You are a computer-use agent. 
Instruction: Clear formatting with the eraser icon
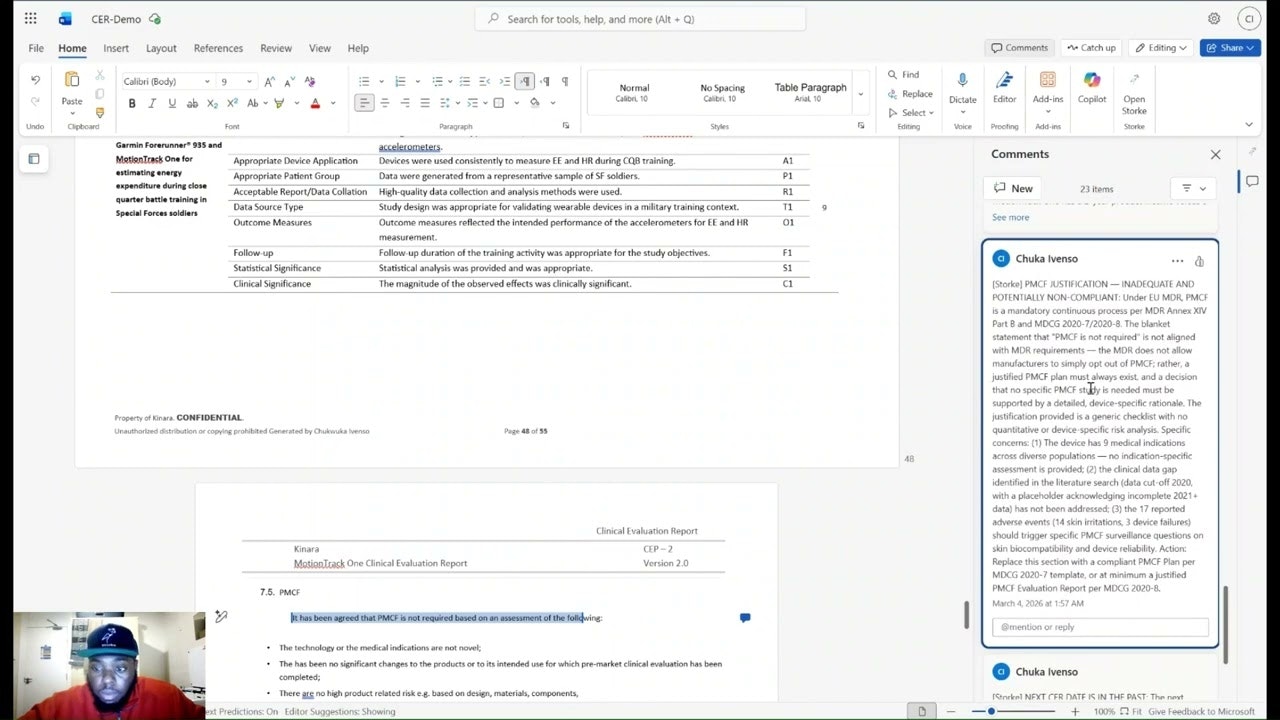point(310,82)
